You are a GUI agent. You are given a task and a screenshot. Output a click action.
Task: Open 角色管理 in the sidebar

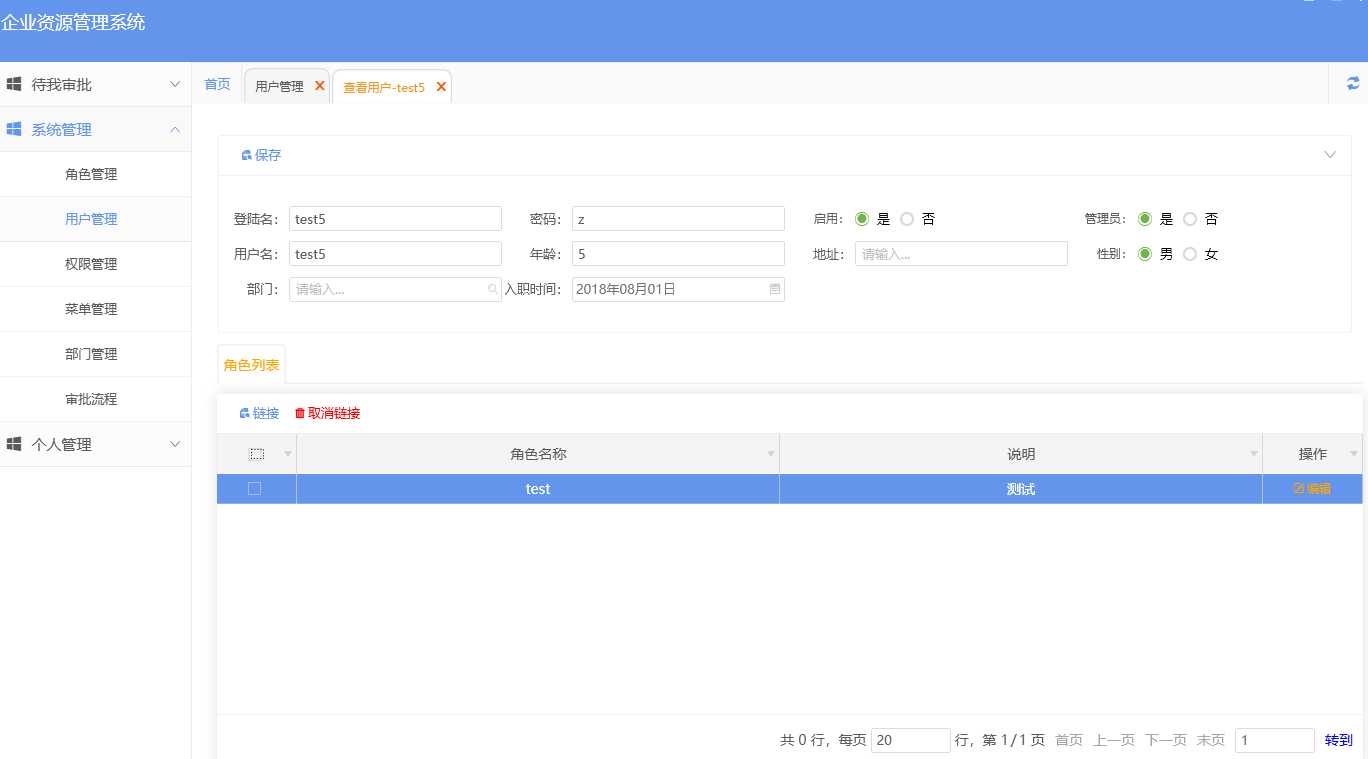click(91, 174)
